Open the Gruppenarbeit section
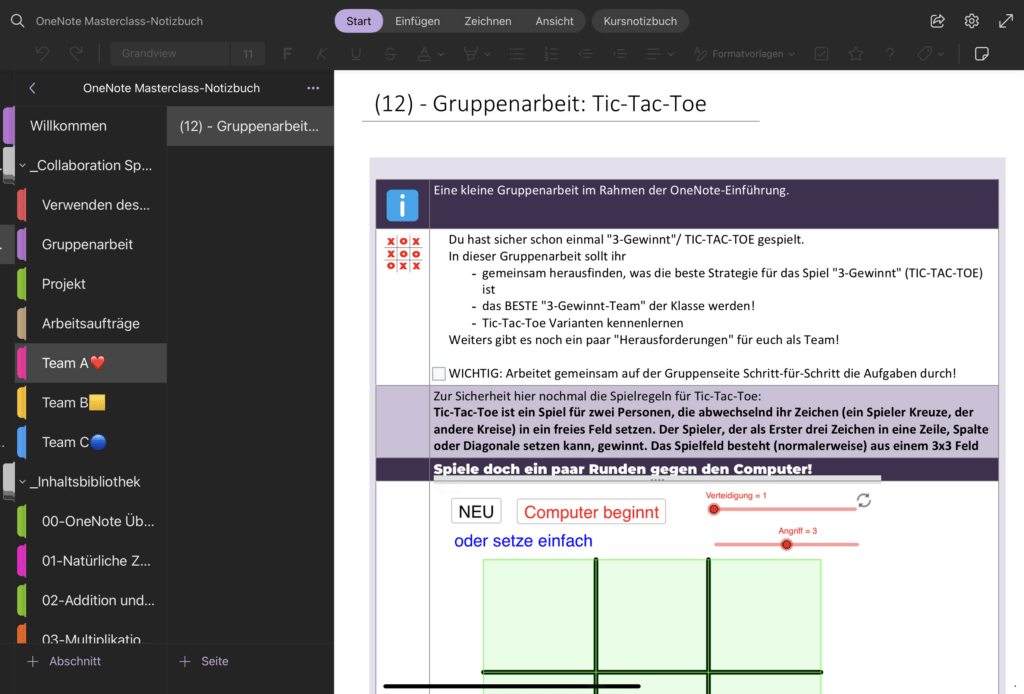The image size is (1024, 694). pyautogui.click(x=91, y=244)
